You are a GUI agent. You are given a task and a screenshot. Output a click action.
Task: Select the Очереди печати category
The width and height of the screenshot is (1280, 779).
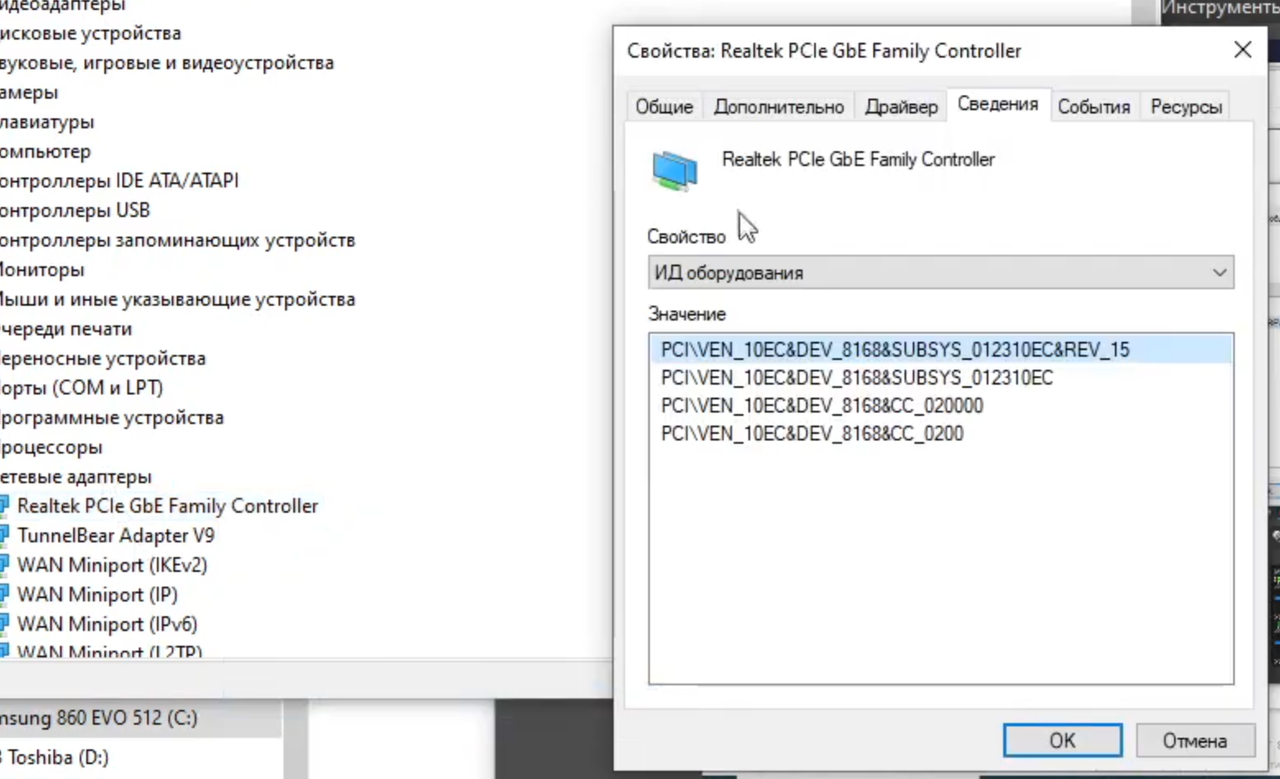[66, 328]
